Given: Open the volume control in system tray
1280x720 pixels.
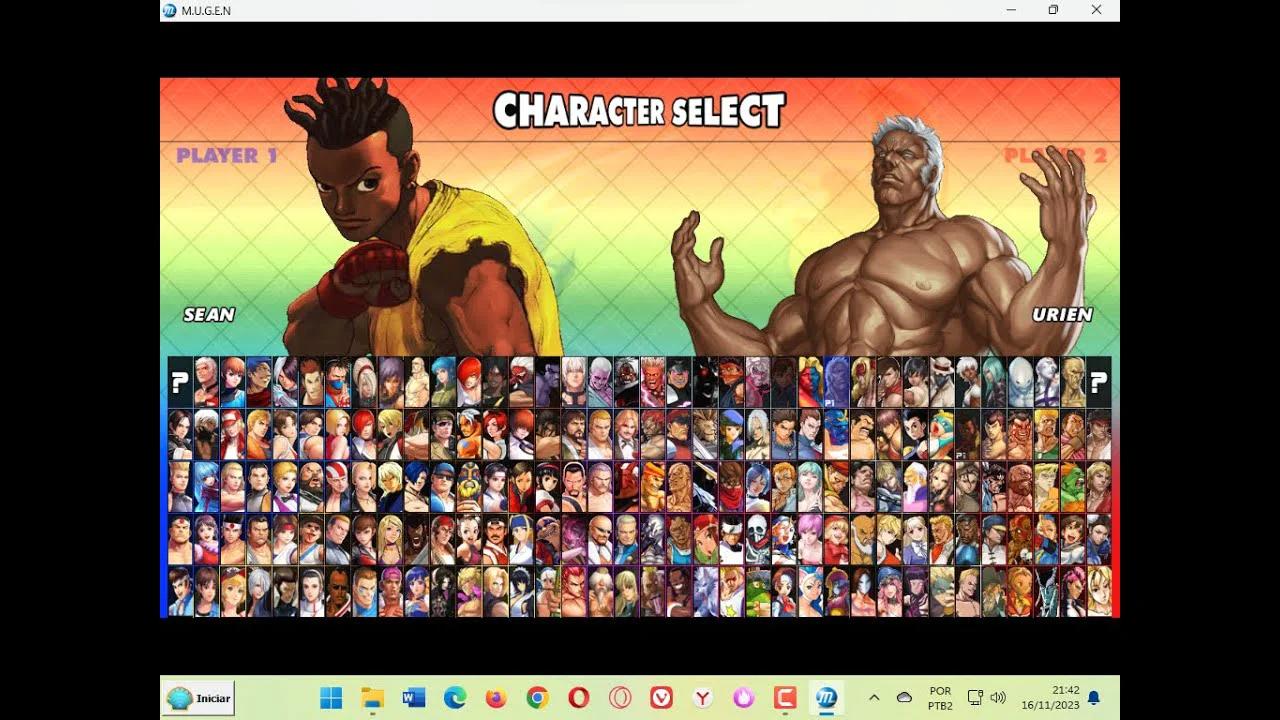Looking at the screenshot, I should (x=997, y=698).
